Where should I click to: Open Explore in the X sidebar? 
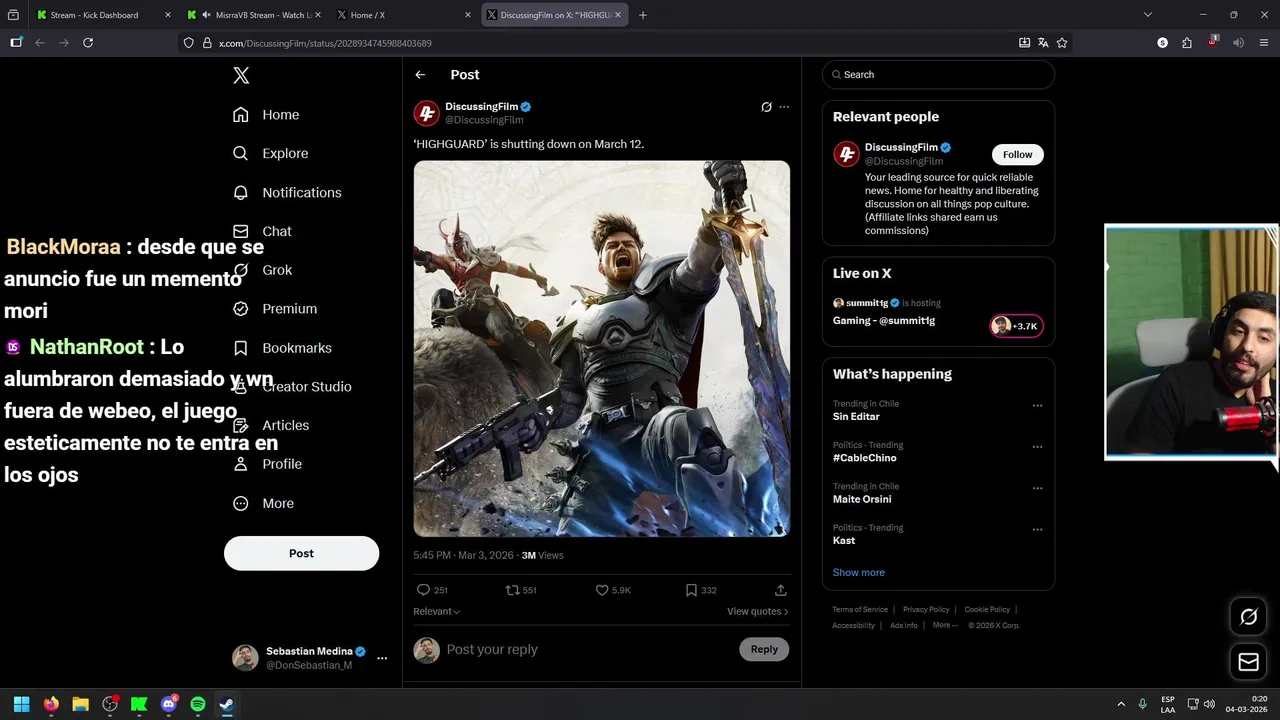pos(270,153)
